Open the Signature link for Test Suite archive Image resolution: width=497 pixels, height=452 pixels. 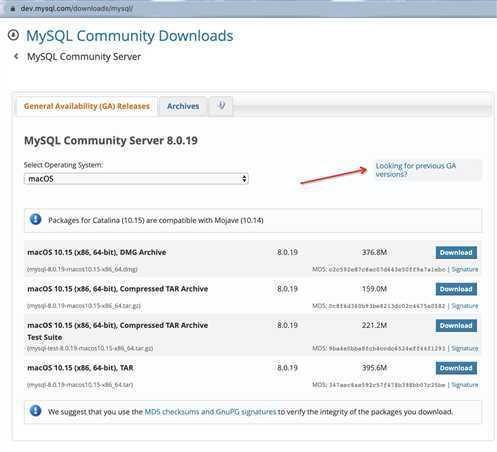coord(465,348)
